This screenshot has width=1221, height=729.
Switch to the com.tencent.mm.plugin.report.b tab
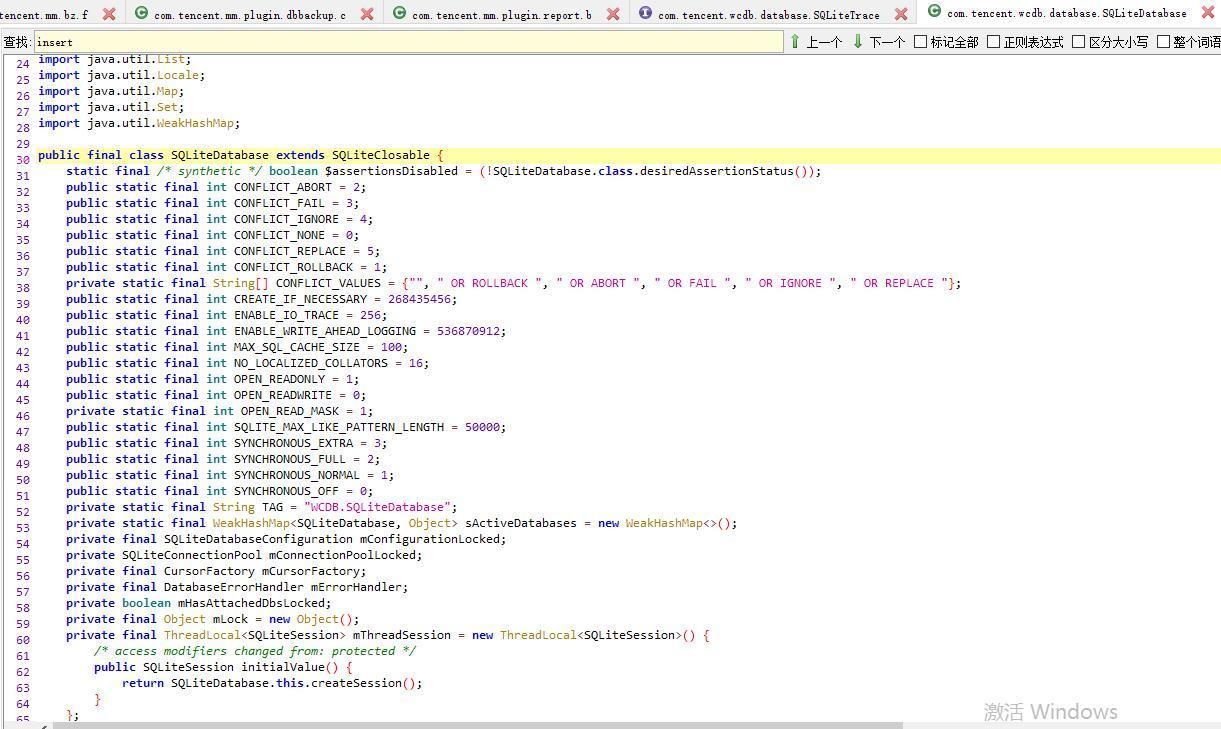coord(501,15)
